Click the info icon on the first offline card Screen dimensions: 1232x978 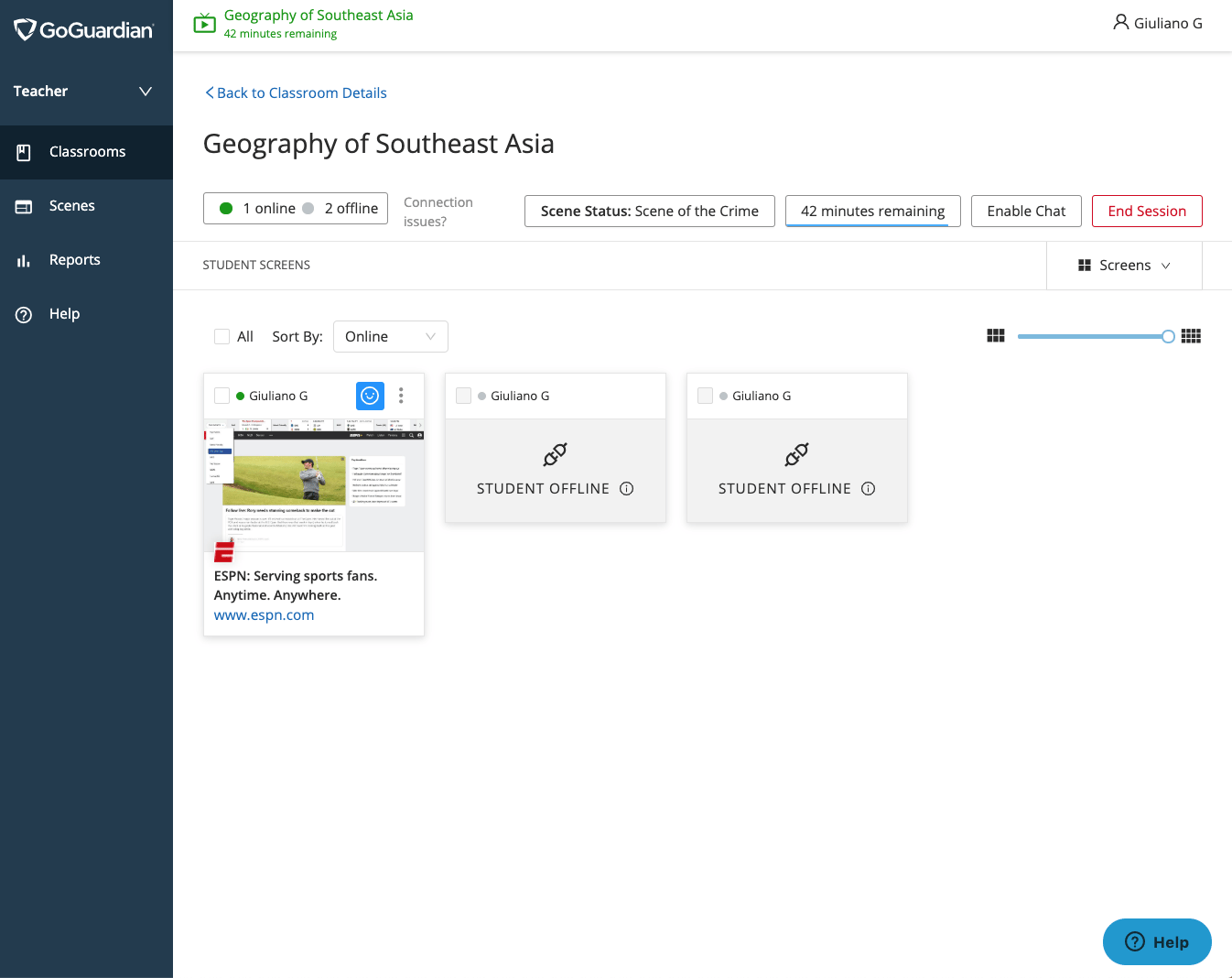(x=627, y=489)
